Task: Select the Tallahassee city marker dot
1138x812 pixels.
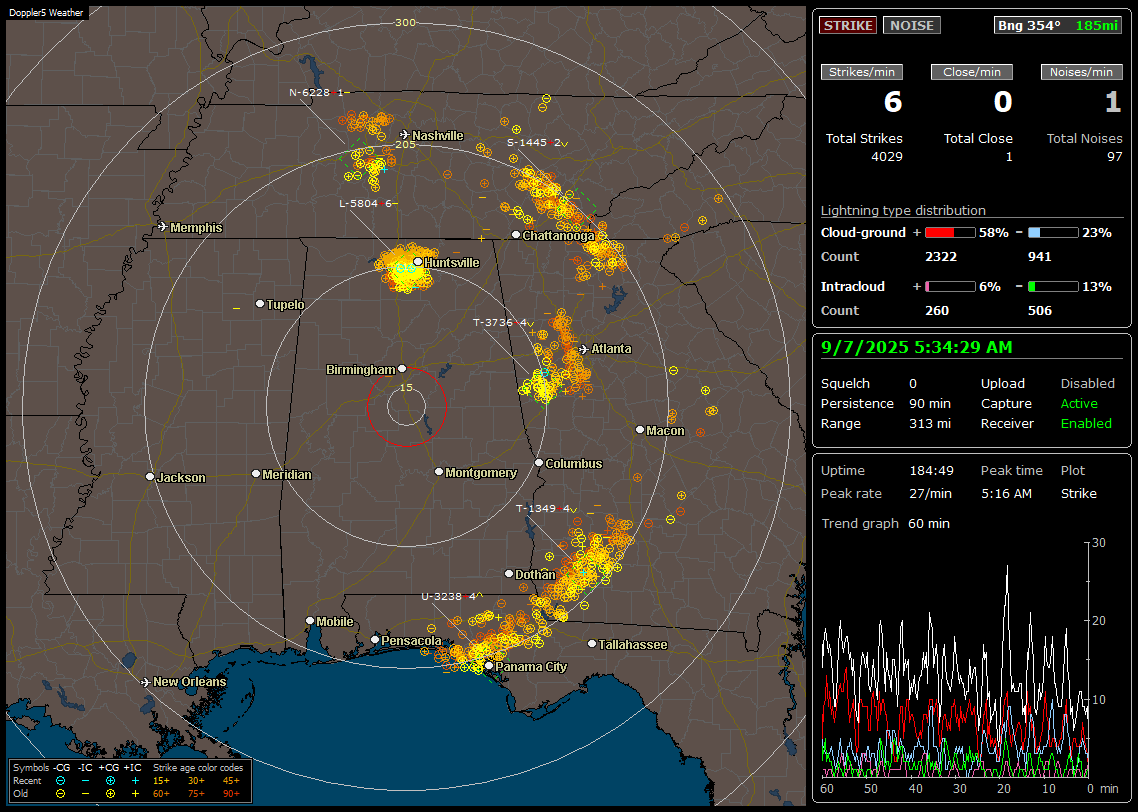Action: [x=592, y=644]
